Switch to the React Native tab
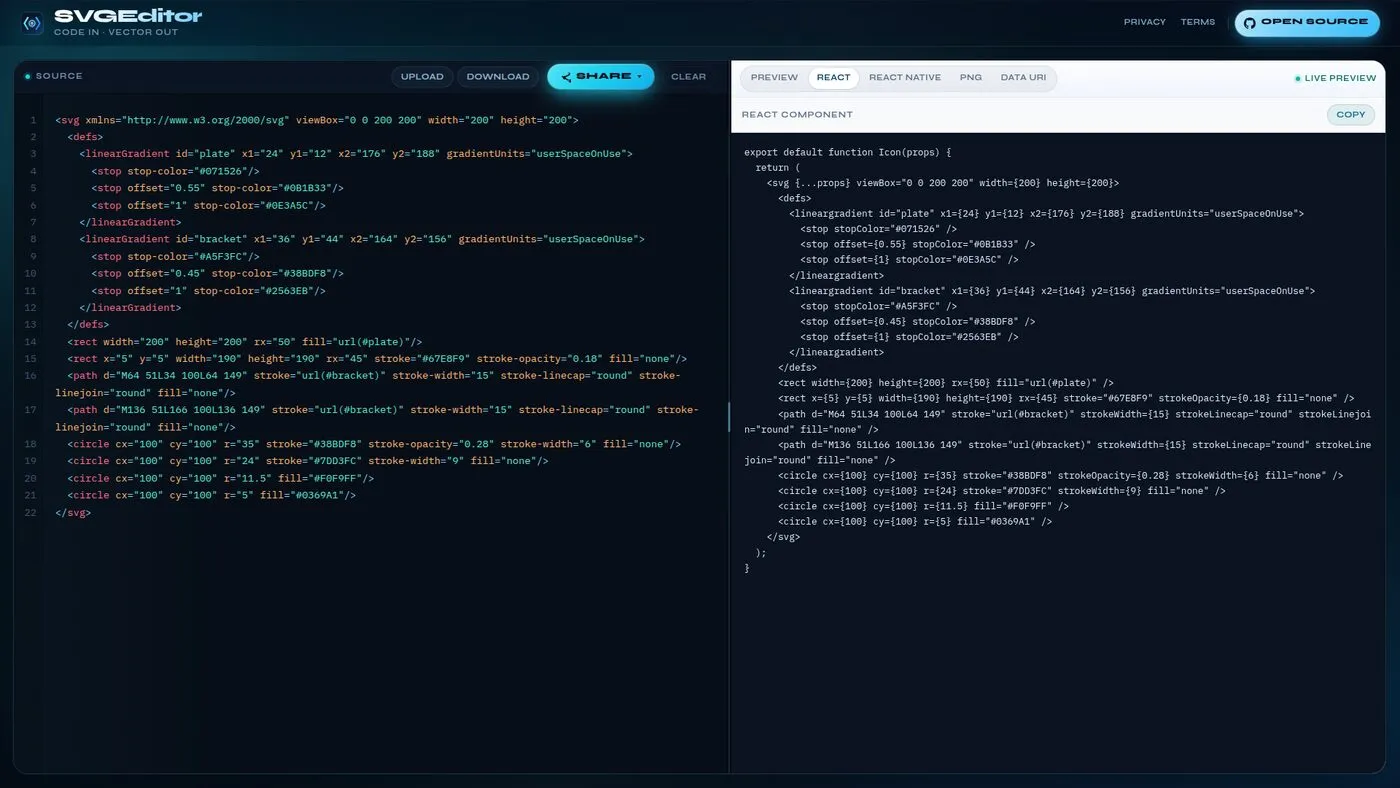 905,78
